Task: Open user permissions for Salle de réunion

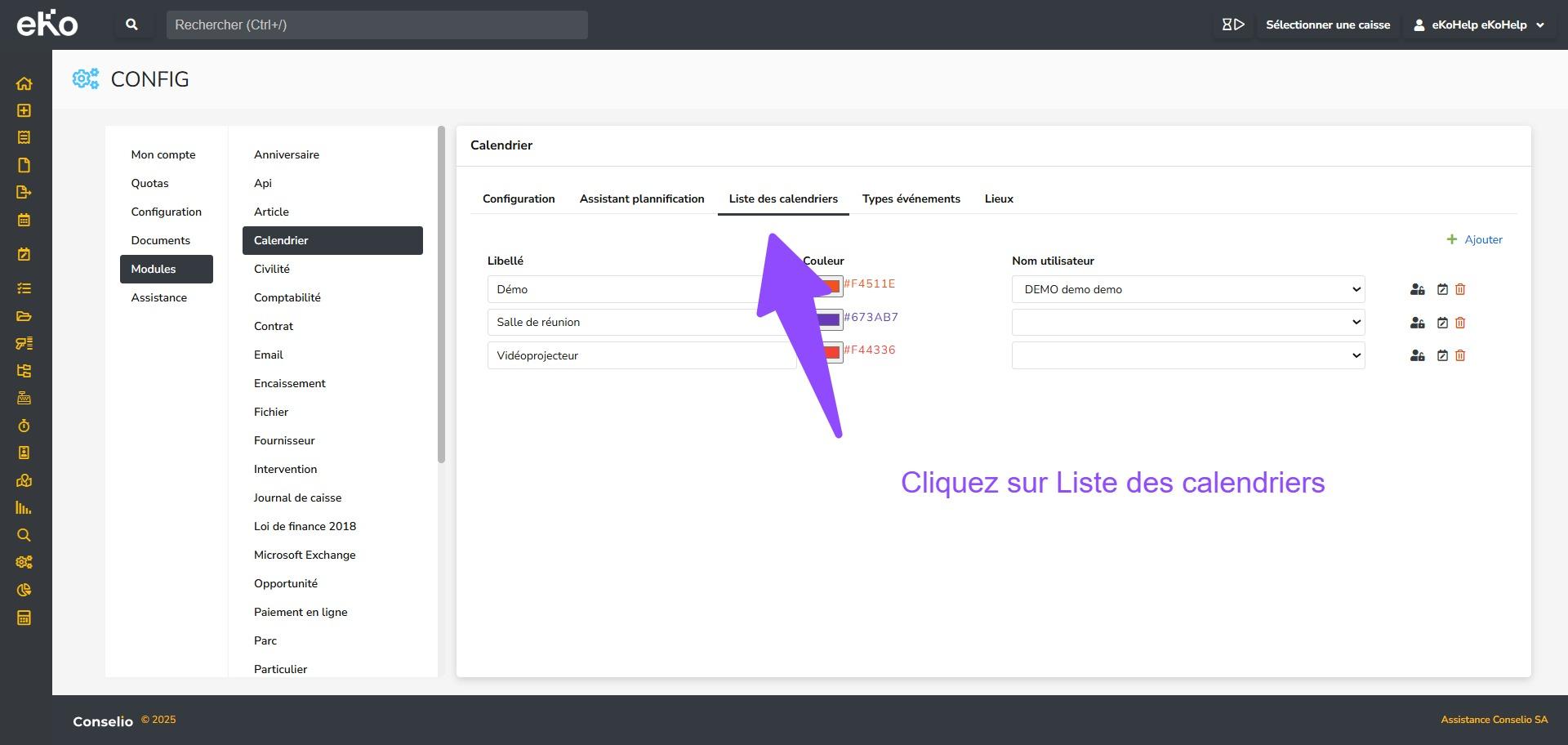Action: [1417, 323]
